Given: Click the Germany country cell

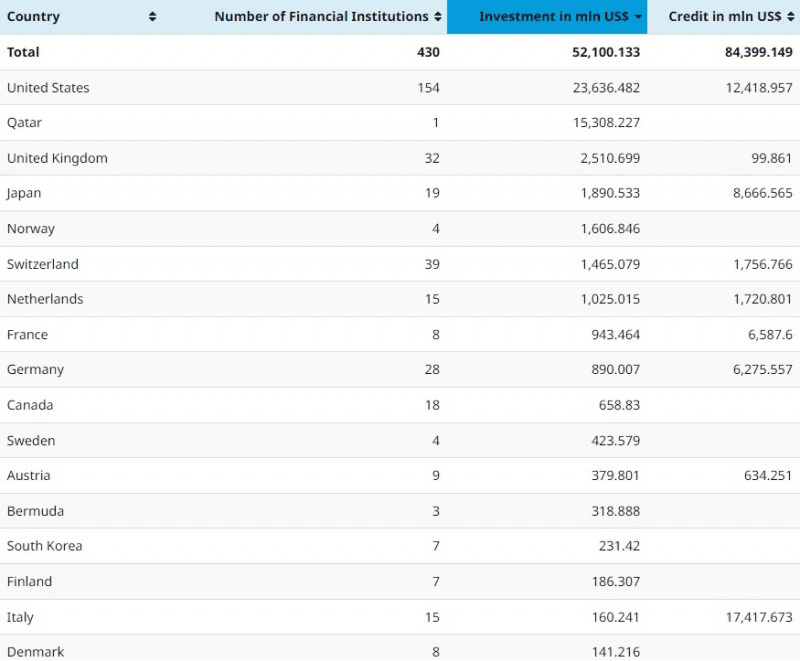Looking at the screenshot, I should 35,370.
